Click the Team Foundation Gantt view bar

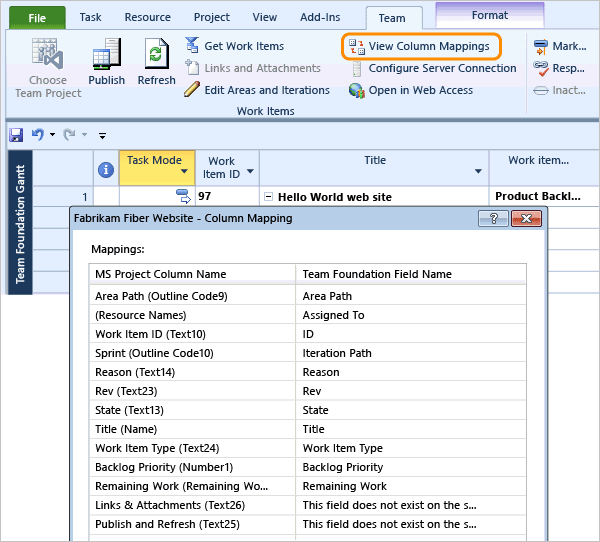[20, 222]
